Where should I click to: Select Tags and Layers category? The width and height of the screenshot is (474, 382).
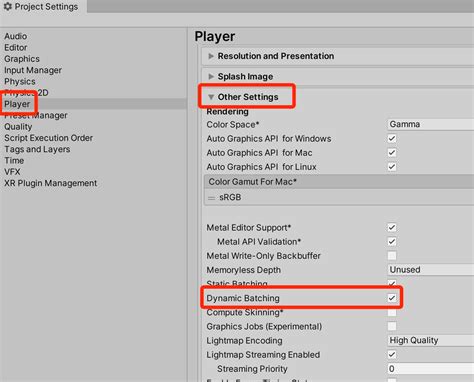click(37, 149)
